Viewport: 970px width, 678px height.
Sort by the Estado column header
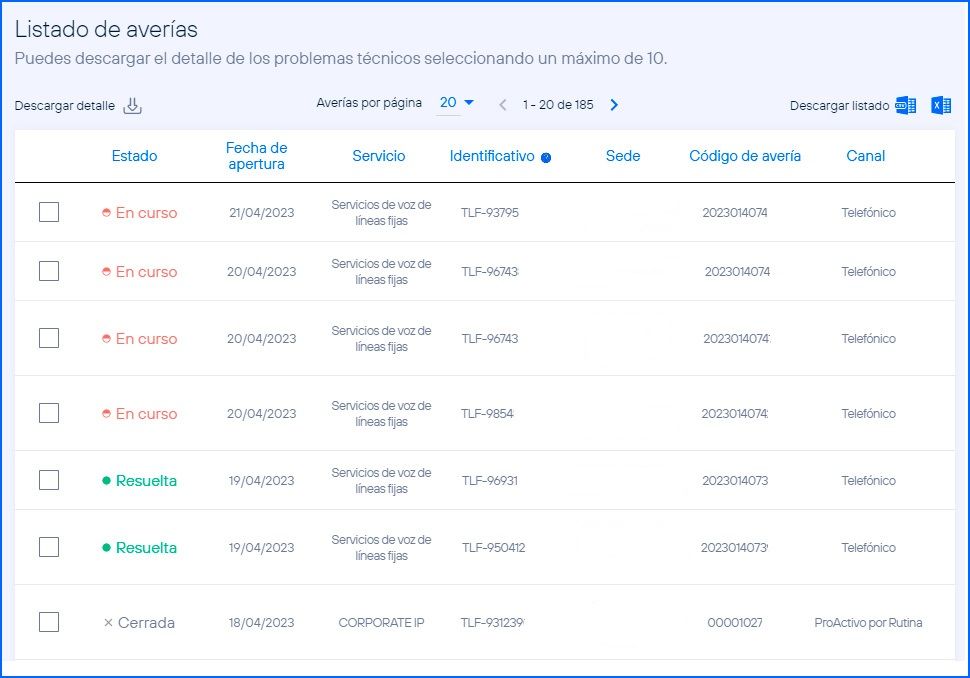click(134, 156)
